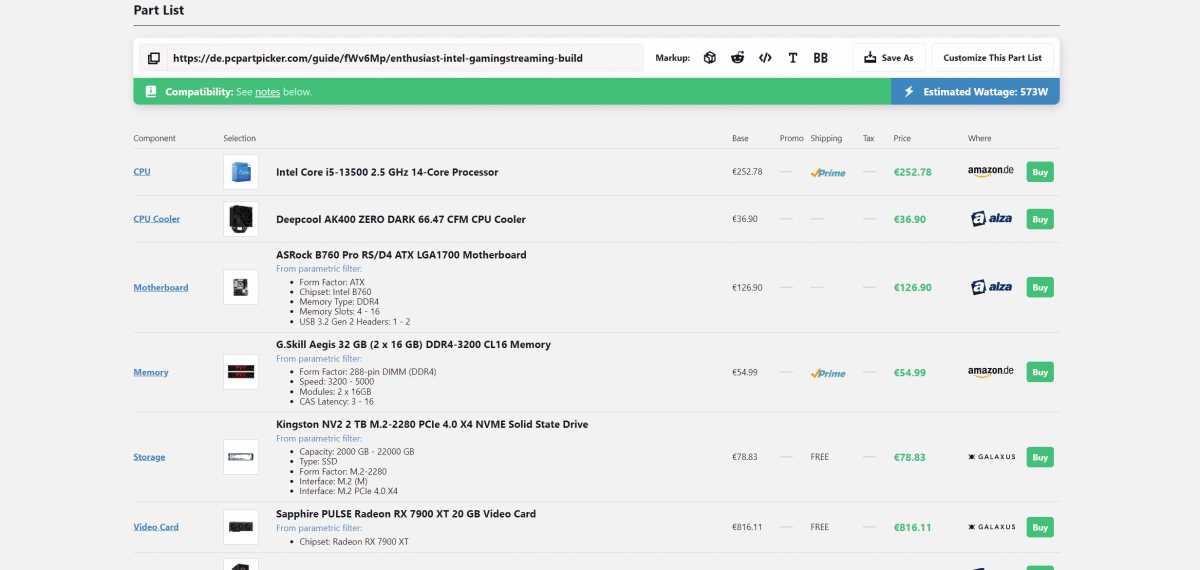Click the €816.11 green video card price
Image resolution: width=1200 pixels, height=570 pixels.
pos(912,528)
